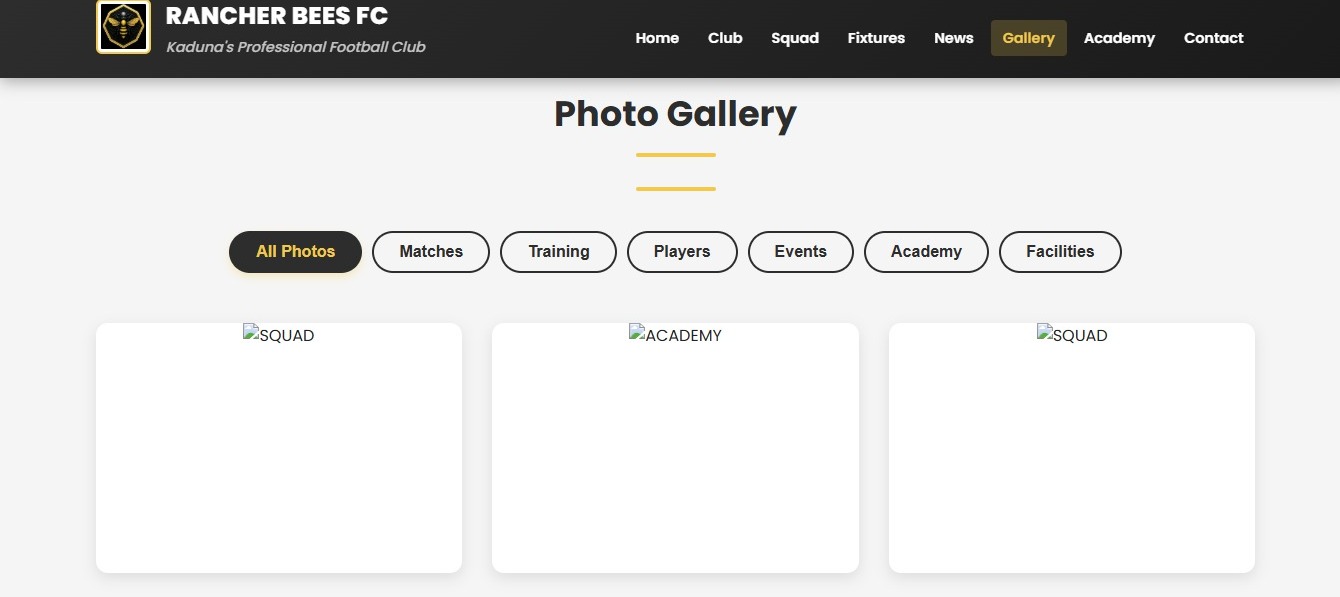Open the rightmost SQUAD gallery thumbnail
This screenshot has height=597, width=1340.
pos(1072,335)
